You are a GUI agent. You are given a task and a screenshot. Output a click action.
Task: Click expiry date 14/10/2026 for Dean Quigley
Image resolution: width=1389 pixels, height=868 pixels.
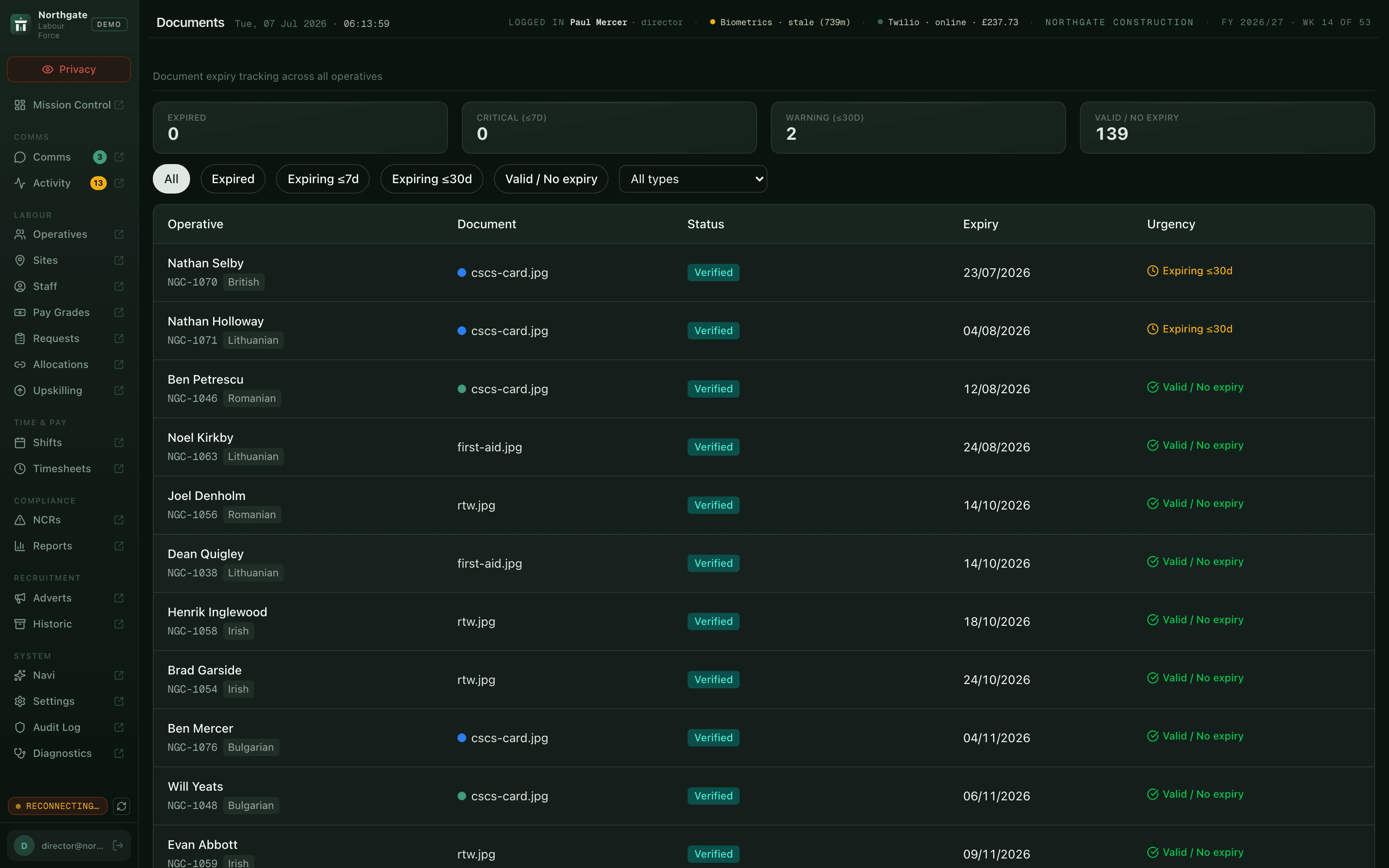coord(997,563)
